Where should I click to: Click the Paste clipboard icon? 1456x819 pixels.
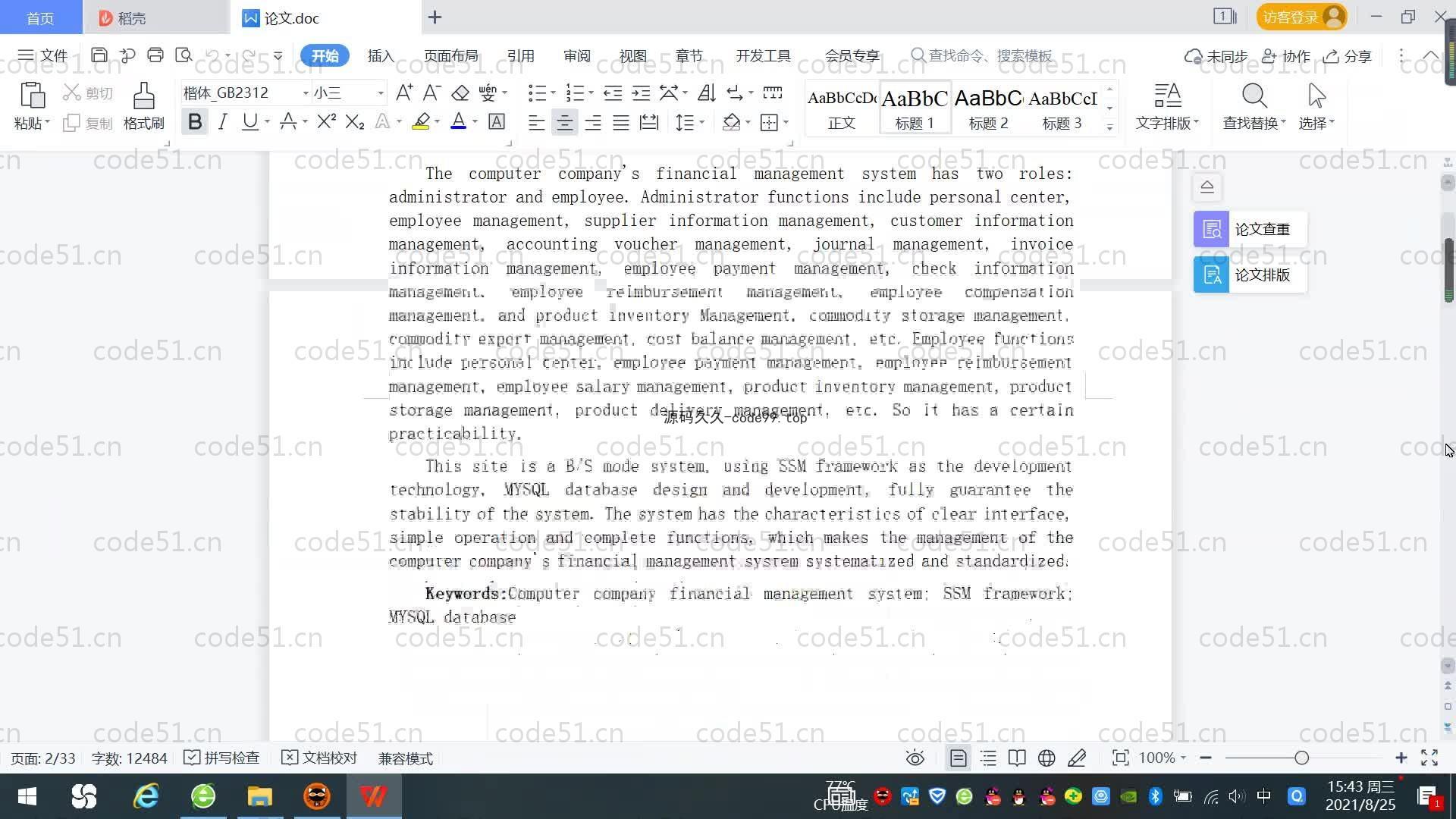tap(32, 96)
